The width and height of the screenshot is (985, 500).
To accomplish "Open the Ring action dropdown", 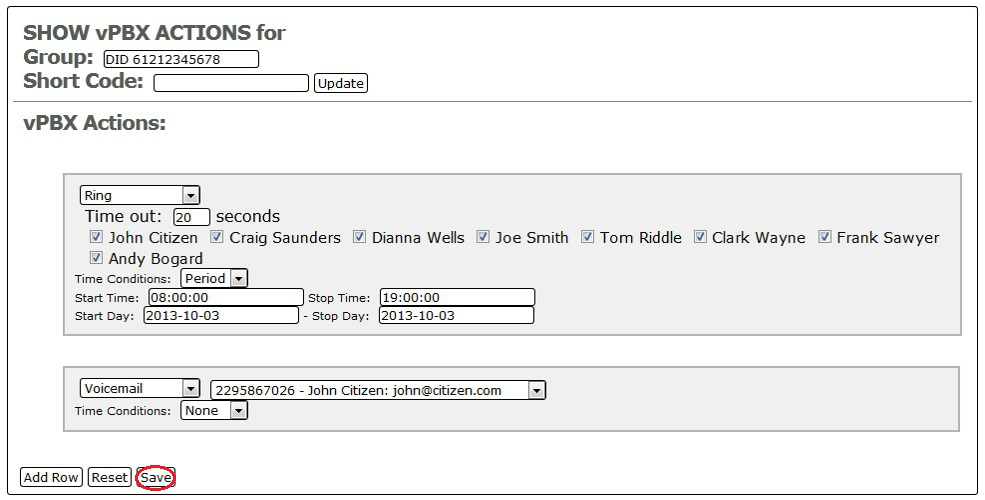I will (140, 196).
